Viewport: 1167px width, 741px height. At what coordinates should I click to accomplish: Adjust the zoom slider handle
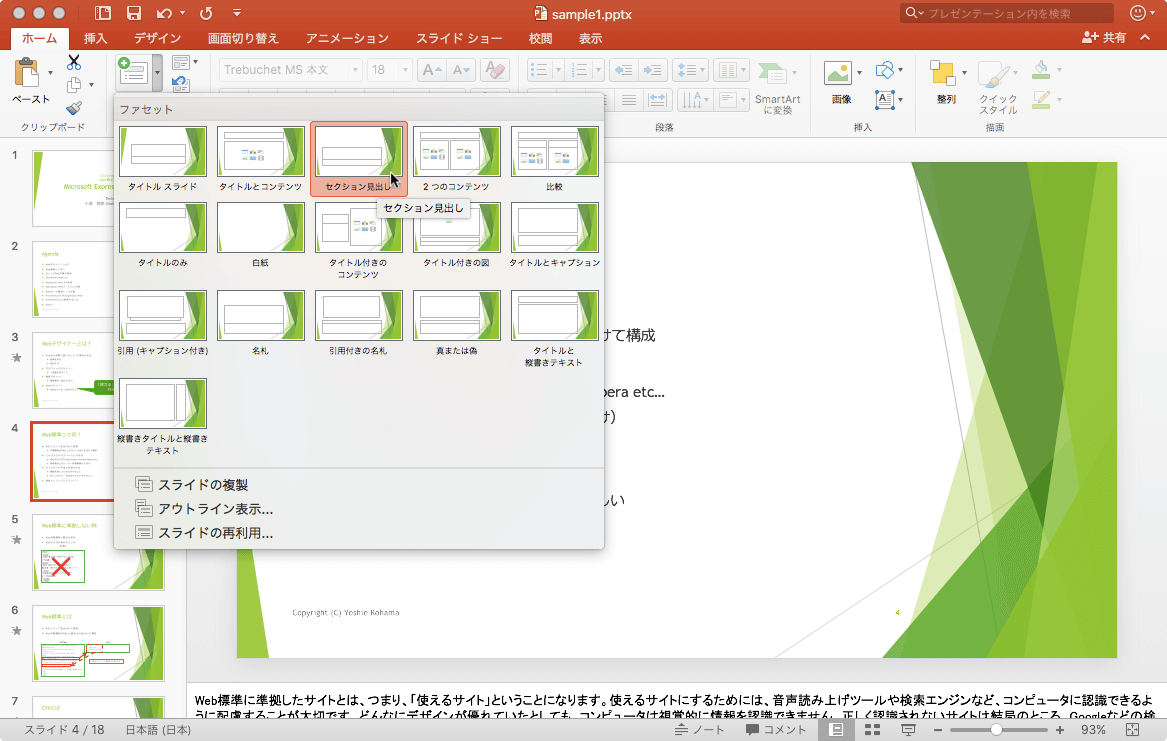pyautogui.click(x=996, y=730)
